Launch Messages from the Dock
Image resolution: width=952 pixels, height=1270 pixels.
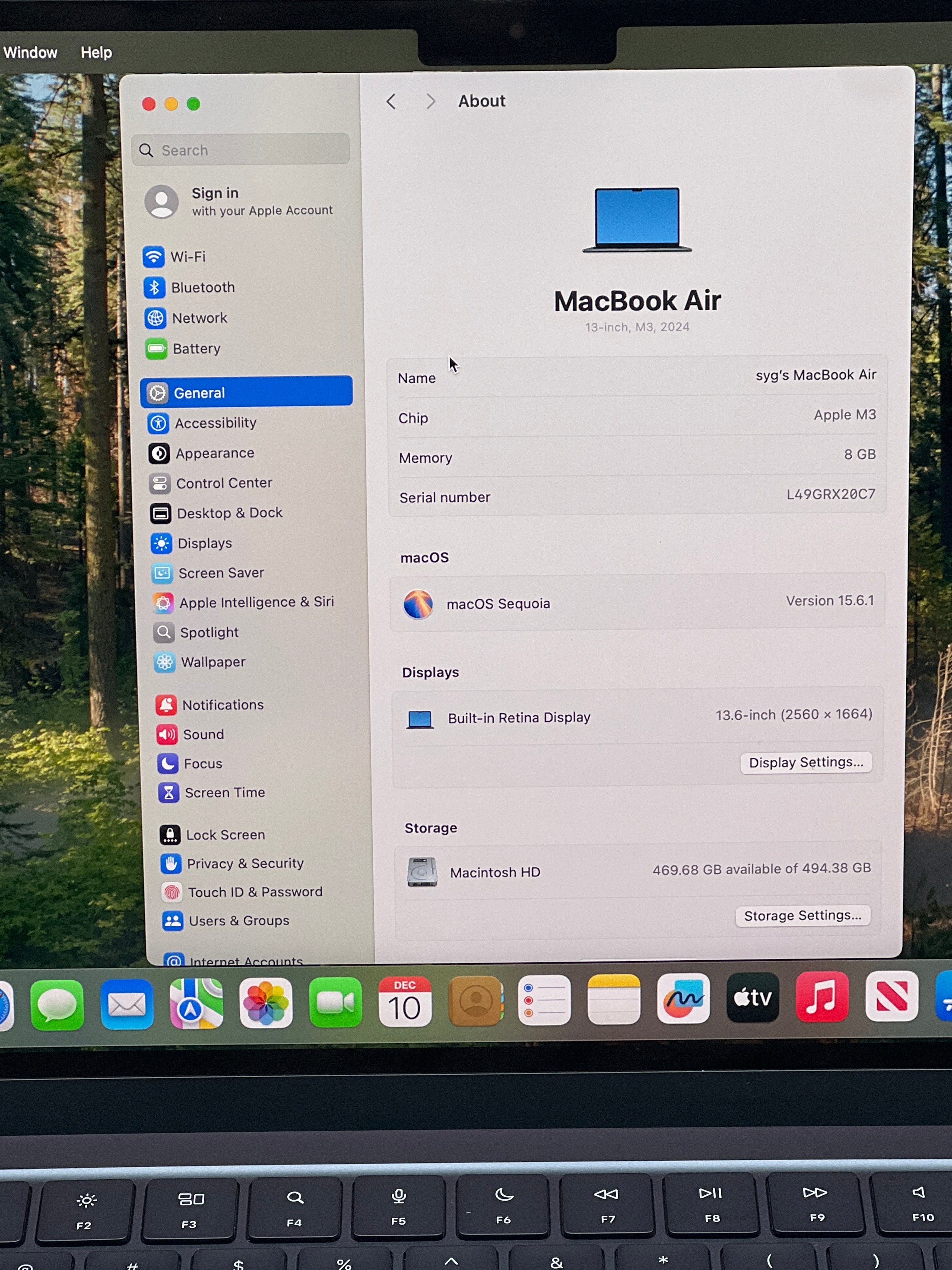tap(57, 1005)
